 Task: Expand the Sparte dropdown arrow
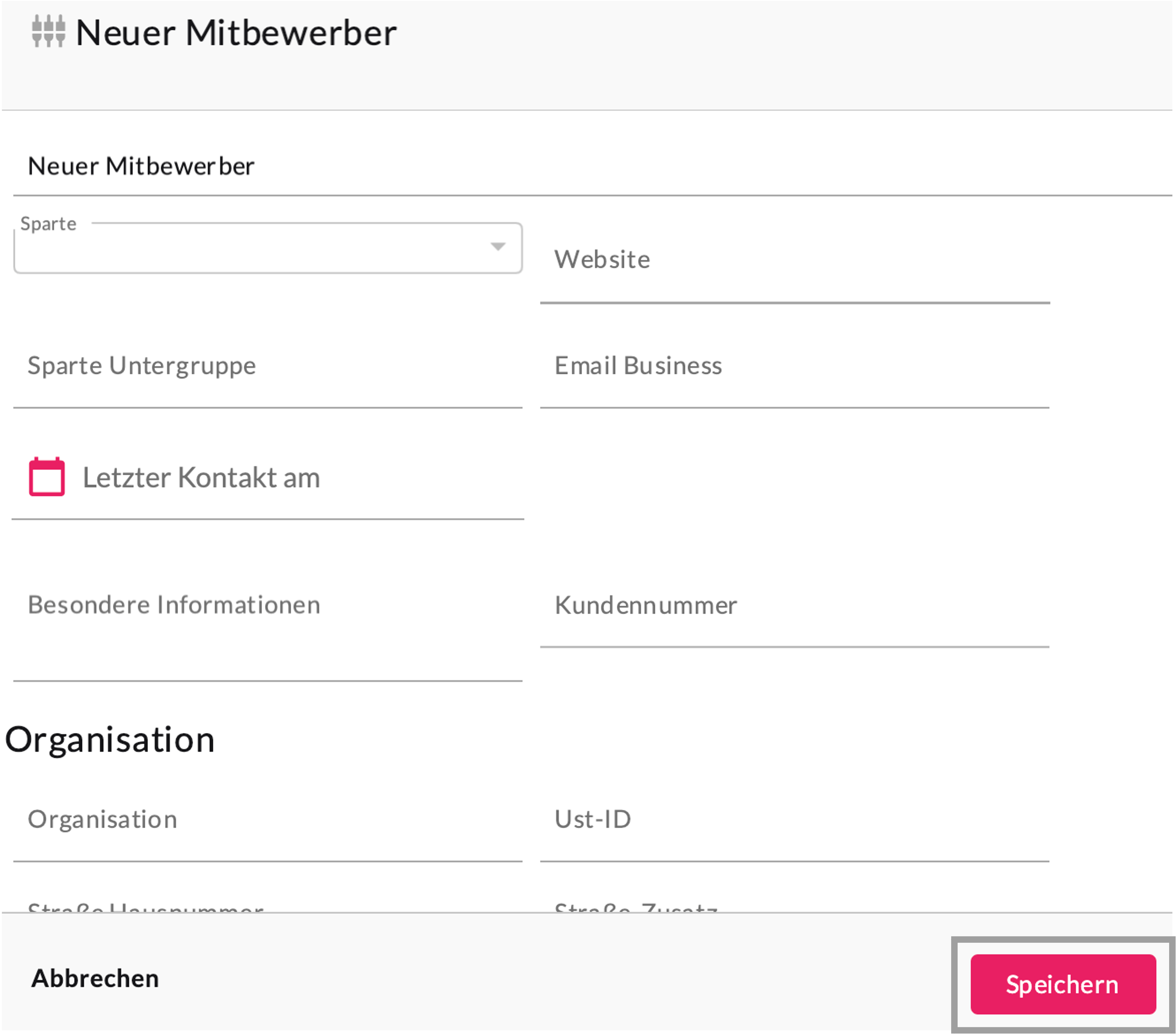point(498,247)
